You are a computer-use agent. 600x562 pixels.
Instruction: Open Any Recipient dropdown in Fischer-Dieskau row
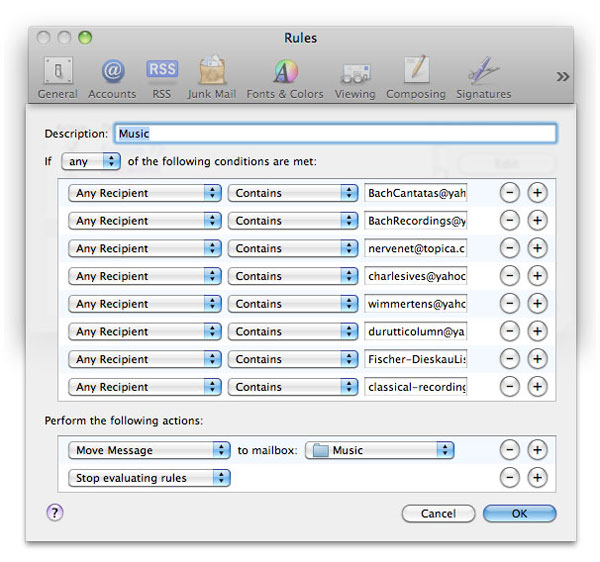145,359
